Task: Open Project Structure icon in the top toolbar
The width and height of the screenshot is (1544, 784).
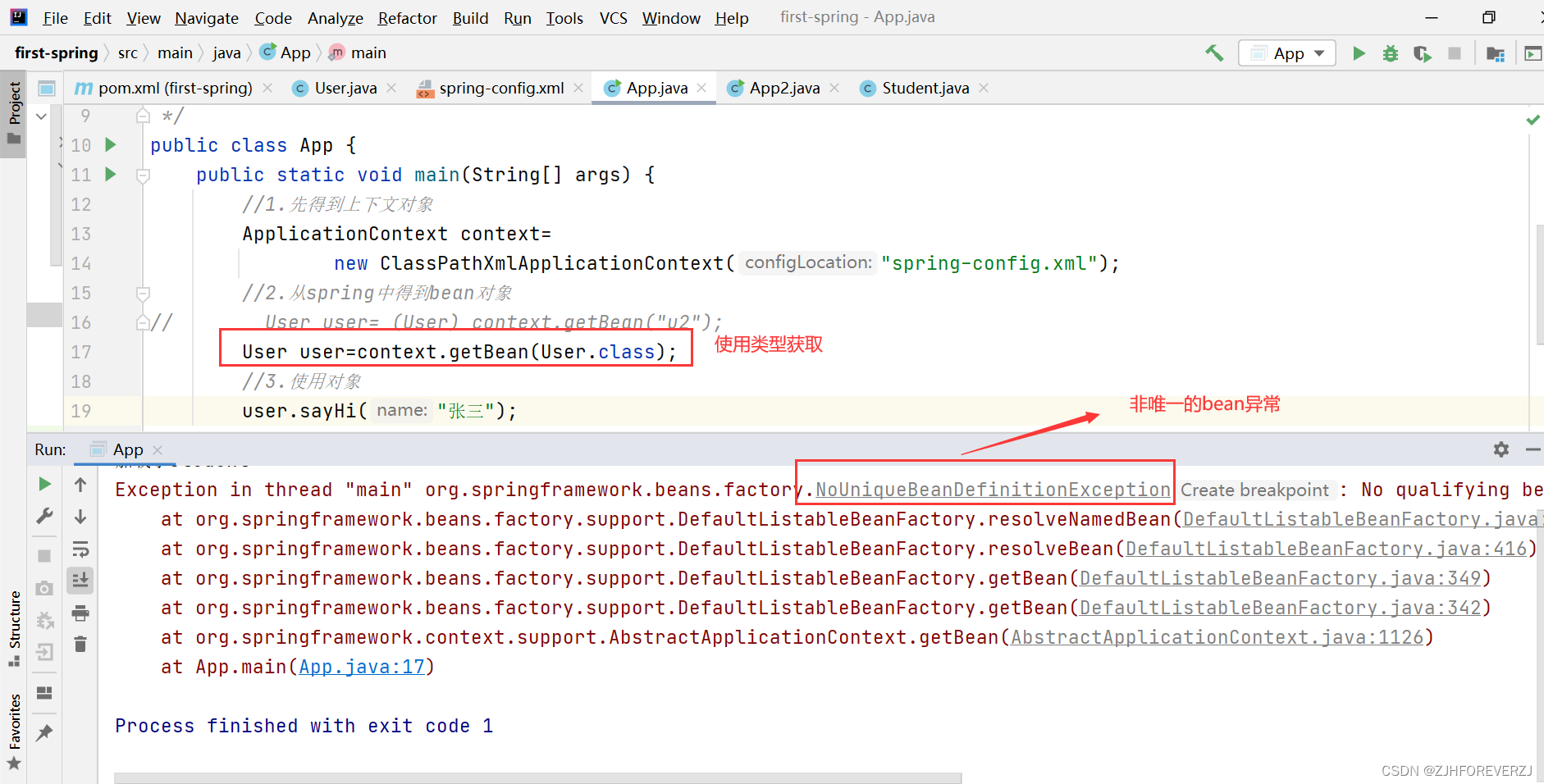Action: pyautogui.click(x=1495, y=53)
